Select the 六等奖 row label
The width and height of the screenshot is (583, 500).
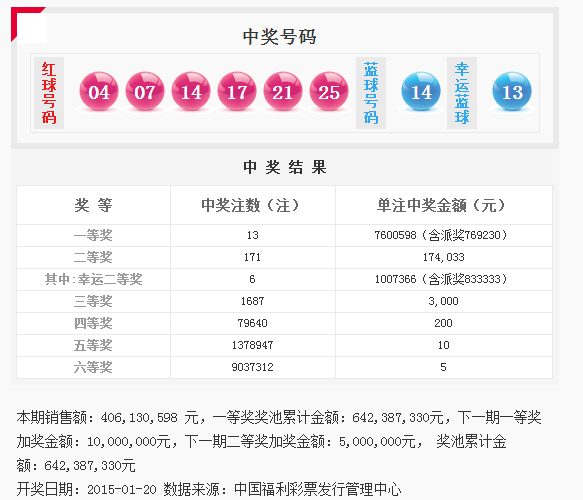[93, 367]
